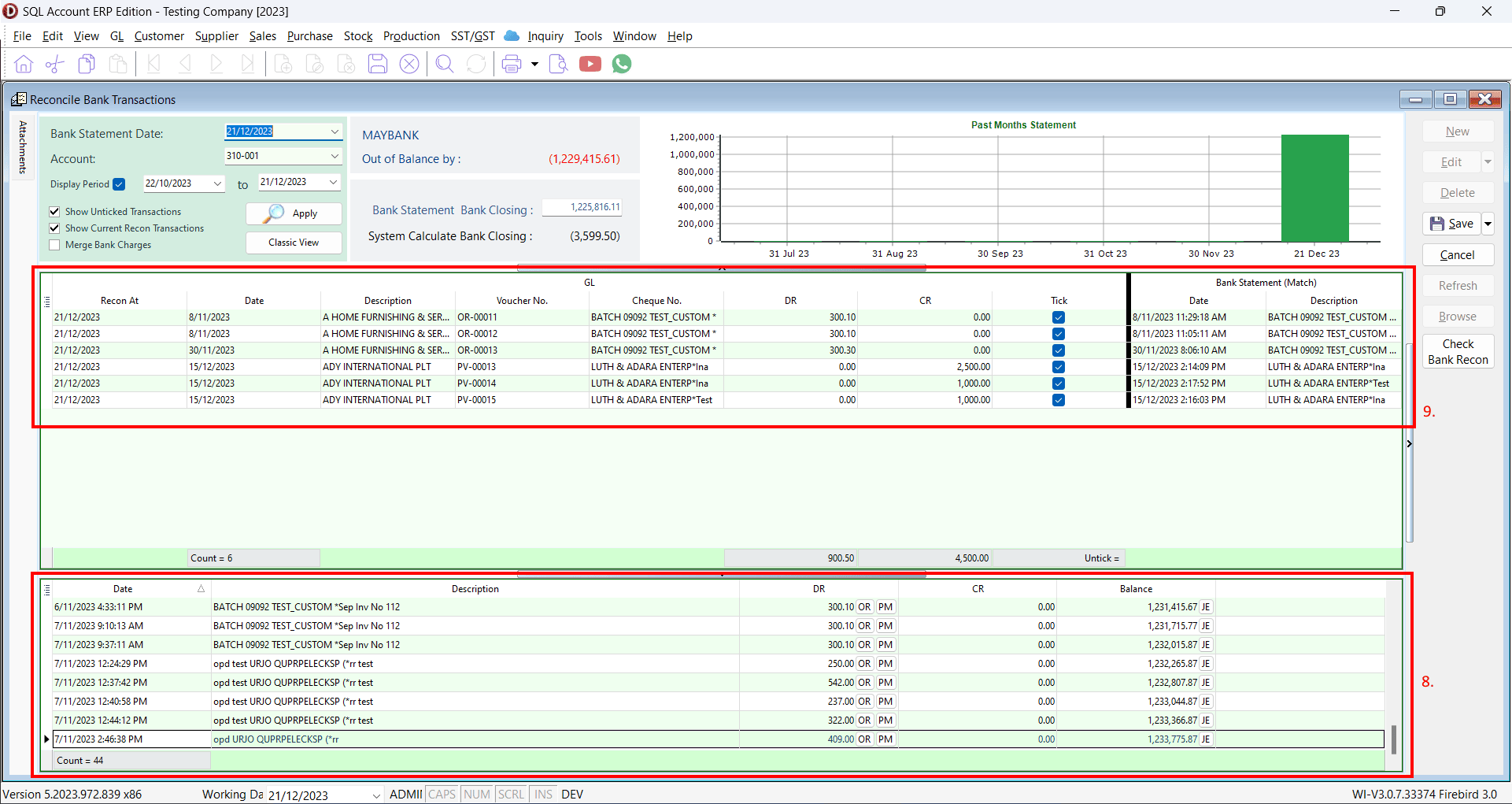Click the floppy disk Save toolbar icon
The width and height of the screenshot is (1512, 804).
point(378,64)
